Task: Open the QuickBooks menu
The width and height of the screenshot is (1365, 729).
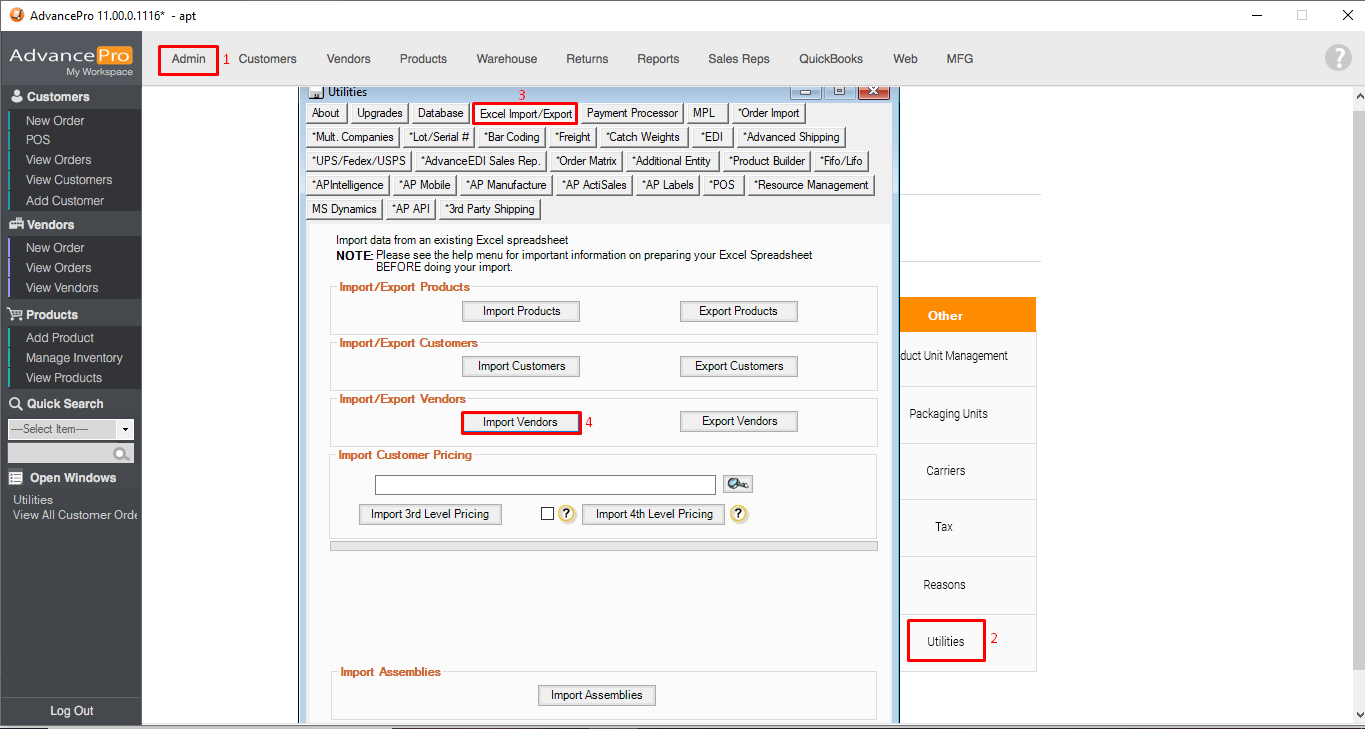Action: [x=830, y=59]
